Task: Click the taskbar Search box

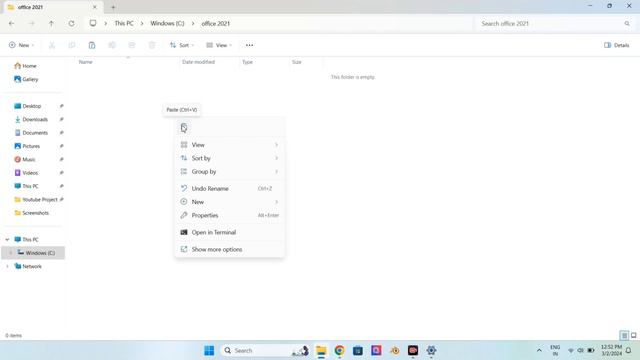Action: click(265, 351)
